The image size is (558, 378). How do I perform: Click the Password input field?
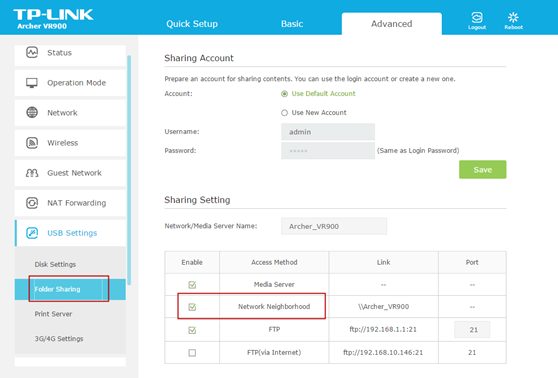(328, 151)
